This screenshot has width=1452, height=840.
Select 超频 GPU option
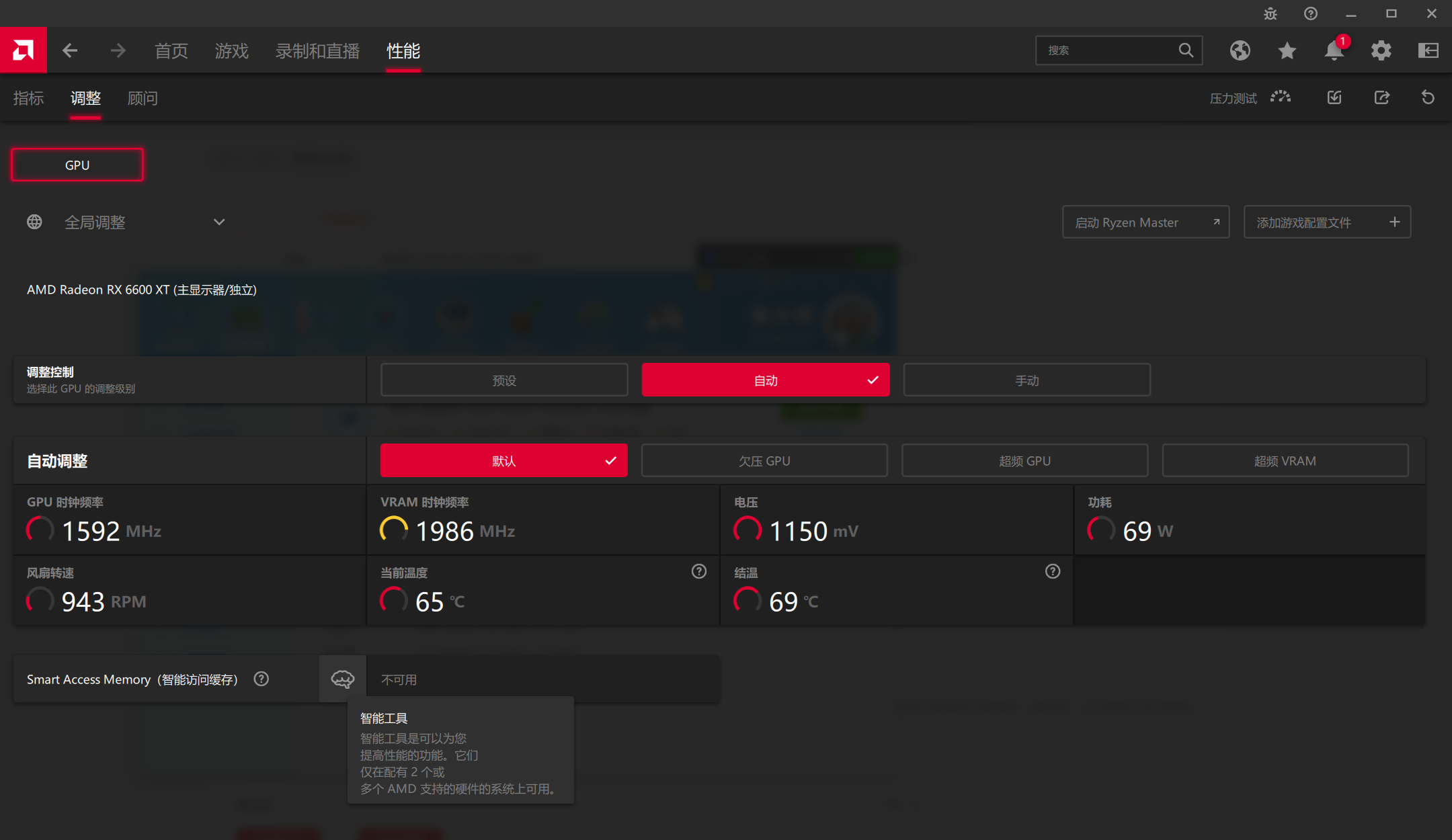(1024, 460)
